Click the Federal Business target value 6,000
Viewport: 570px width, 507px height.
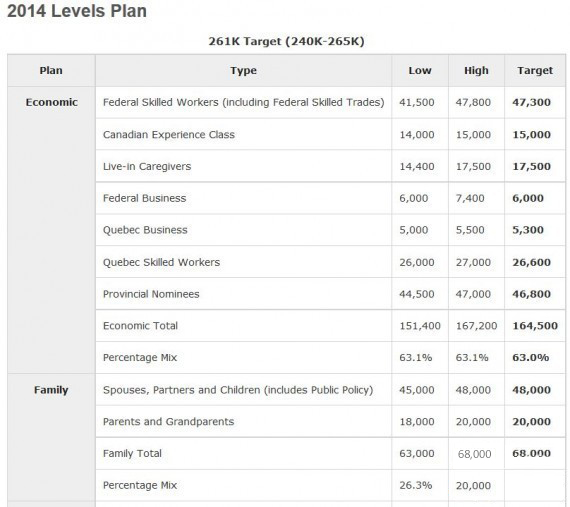click(x=528, y=198)
